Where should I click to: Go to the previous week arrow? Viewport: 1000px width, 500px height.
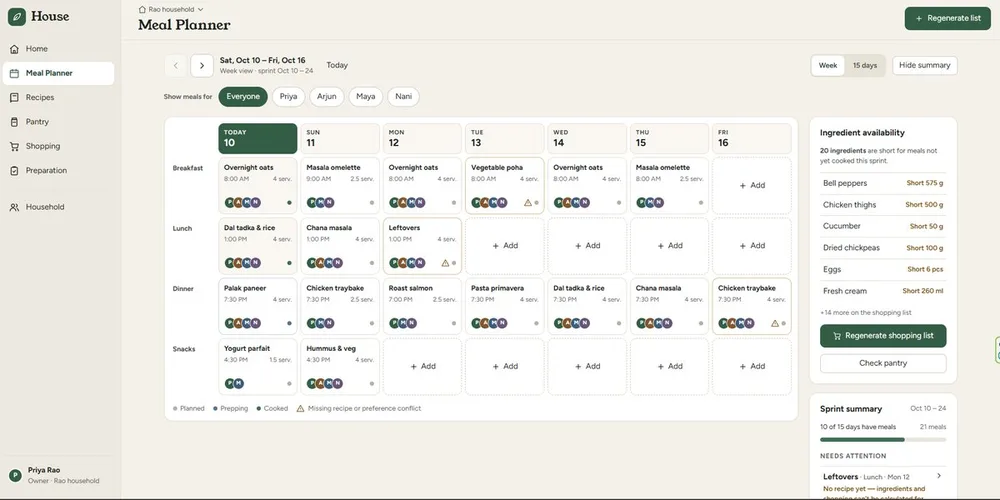[x=176, y=66]
